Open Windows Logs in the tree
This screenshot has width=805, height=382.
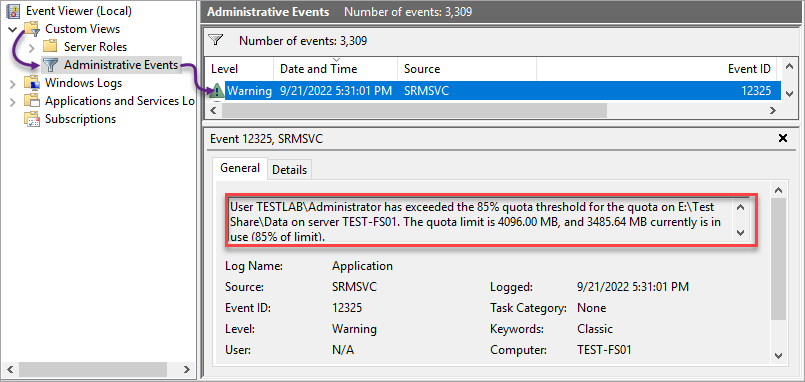tap(83, 83)
